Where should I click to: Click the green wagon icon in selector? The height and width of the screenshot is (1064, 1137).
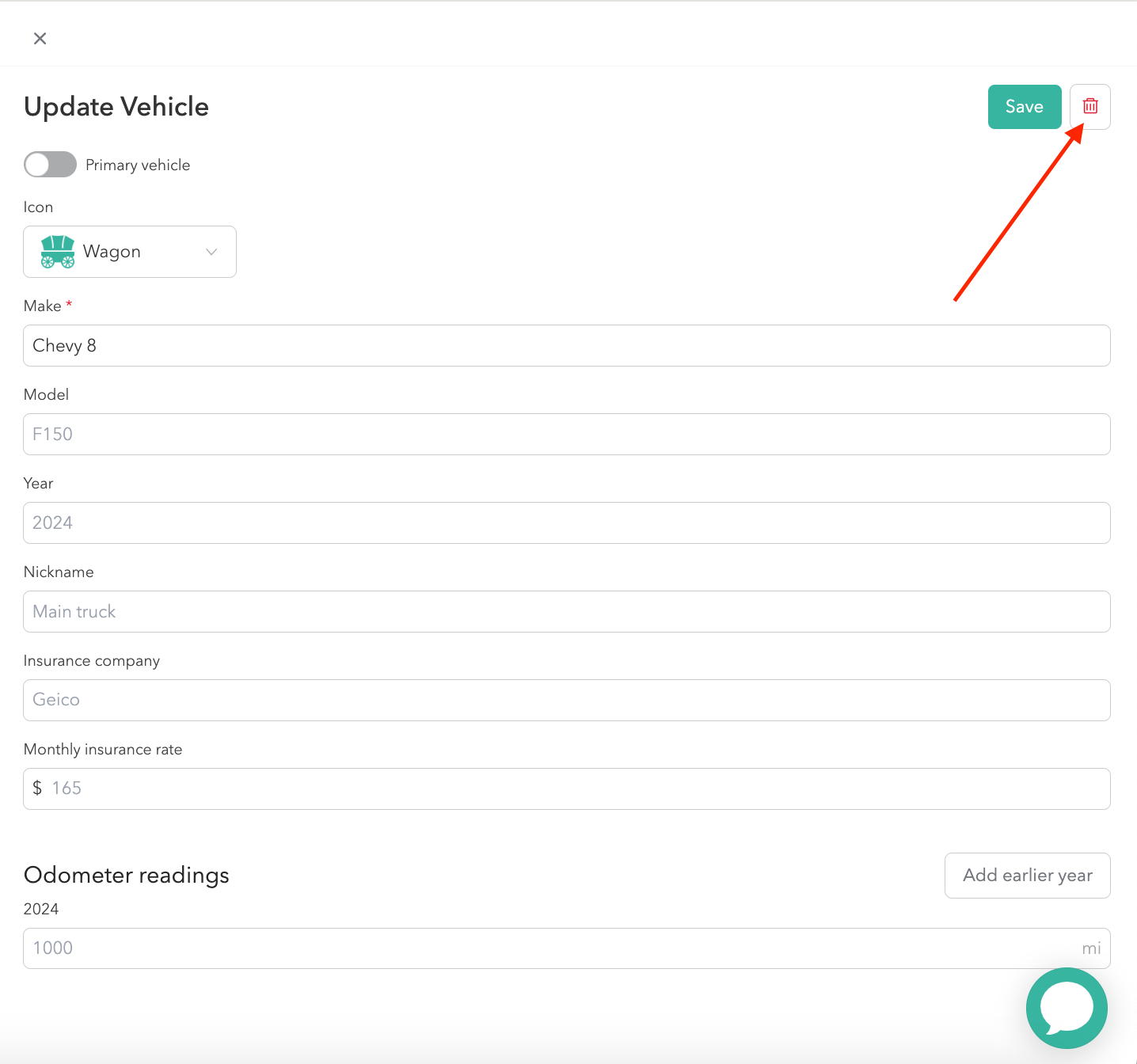pos(58,252)
